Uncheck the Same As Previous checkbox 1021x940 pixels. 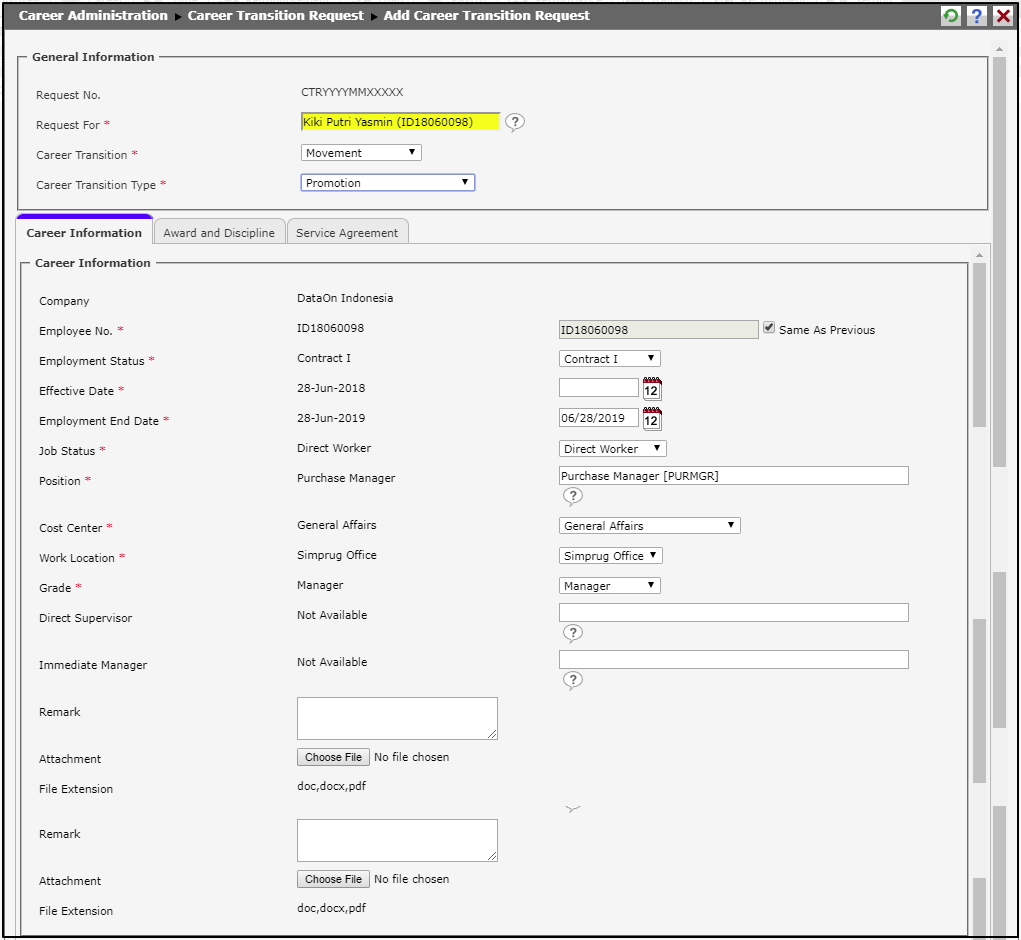click(769, 328)
